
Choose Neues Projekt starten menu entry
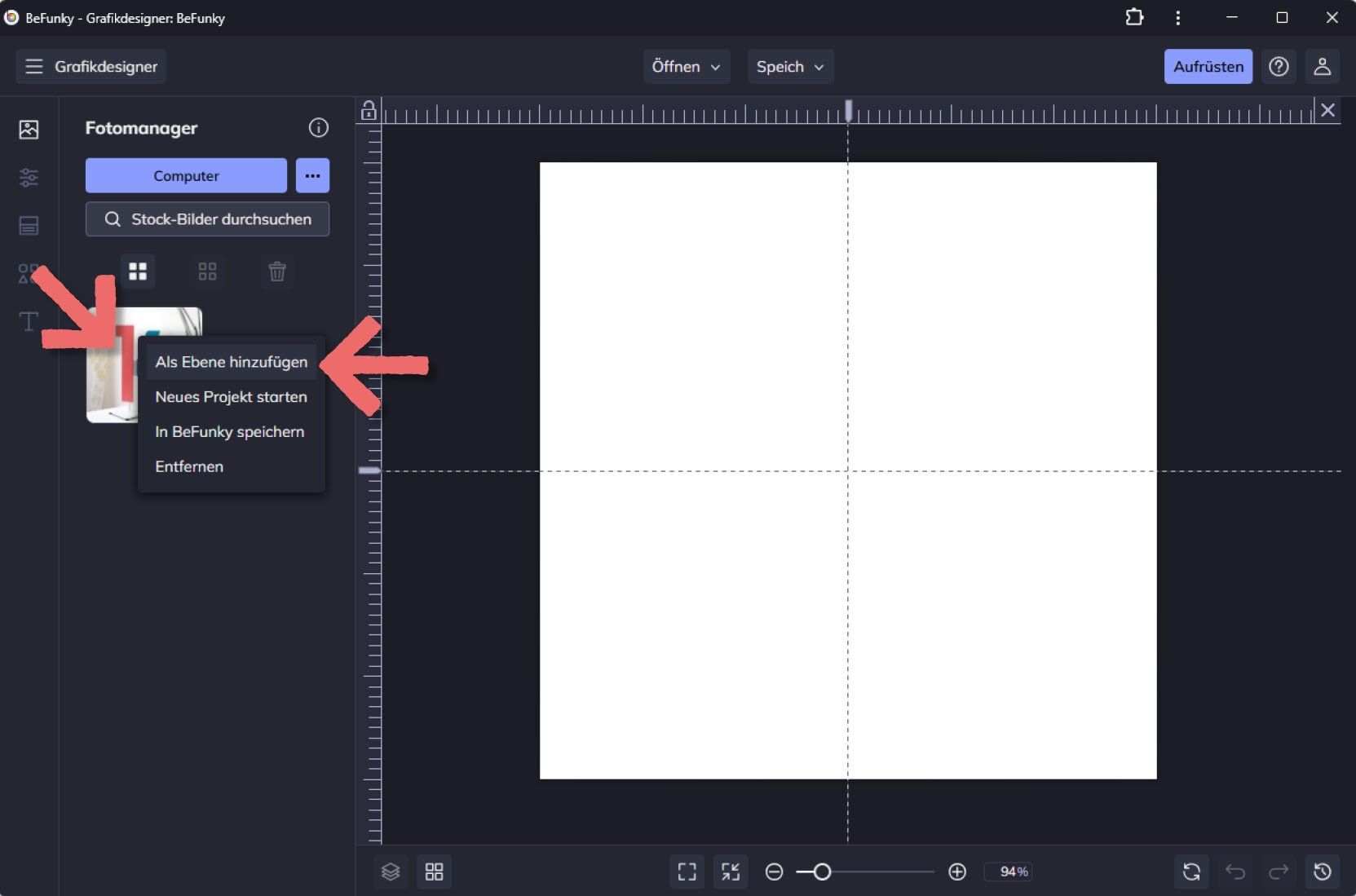point(232,397)
